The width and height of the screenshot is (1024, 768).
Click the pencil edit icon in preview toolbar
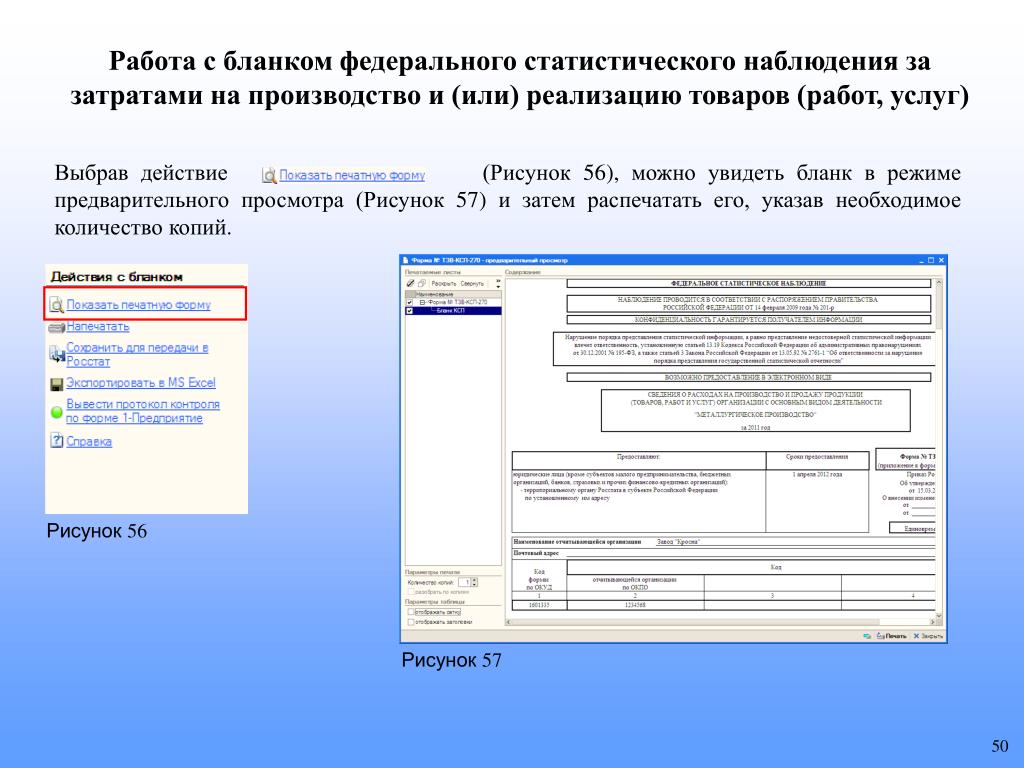coord(408,284)
